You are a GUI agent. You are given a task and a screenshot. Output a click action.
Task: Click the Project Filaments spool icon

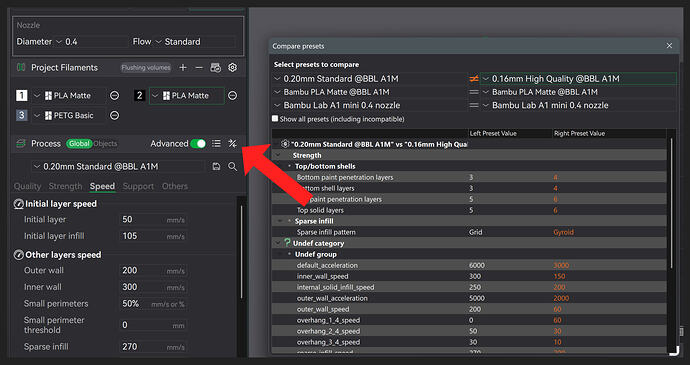pos(21,67)
